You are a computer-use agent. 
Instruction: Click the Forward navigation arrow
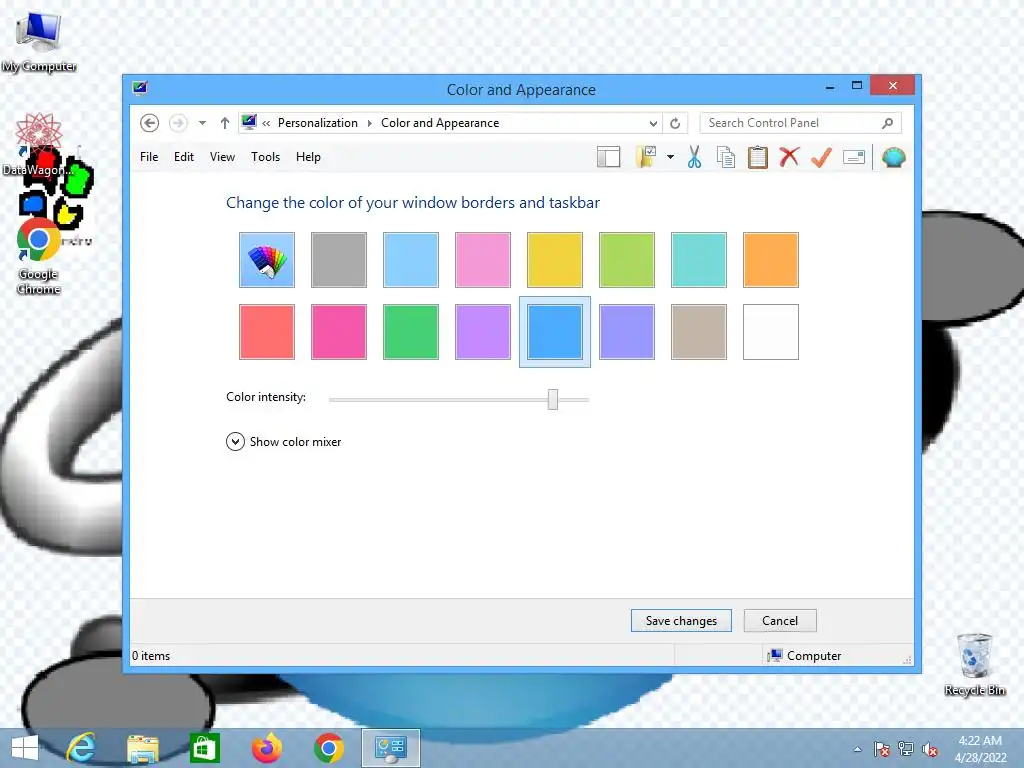[x=178, y=123]
